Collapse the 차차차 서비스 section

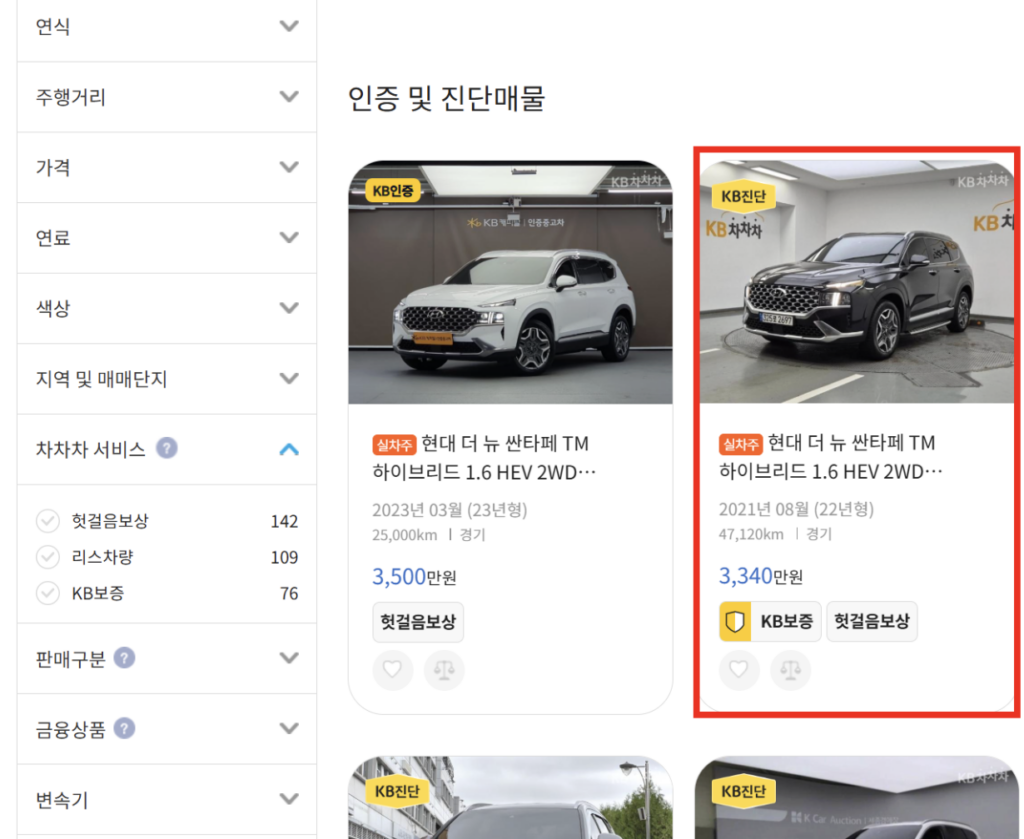289,449
